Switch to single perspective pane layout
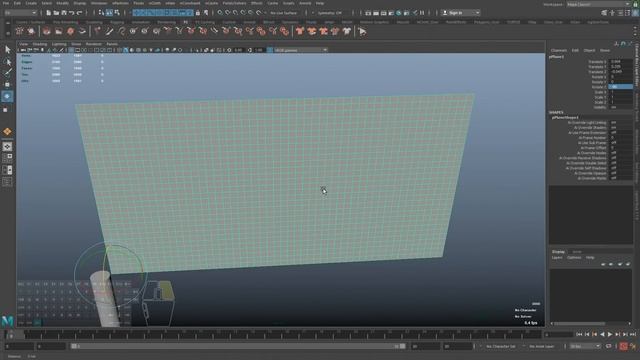640x360 pixels. point(7,147)
